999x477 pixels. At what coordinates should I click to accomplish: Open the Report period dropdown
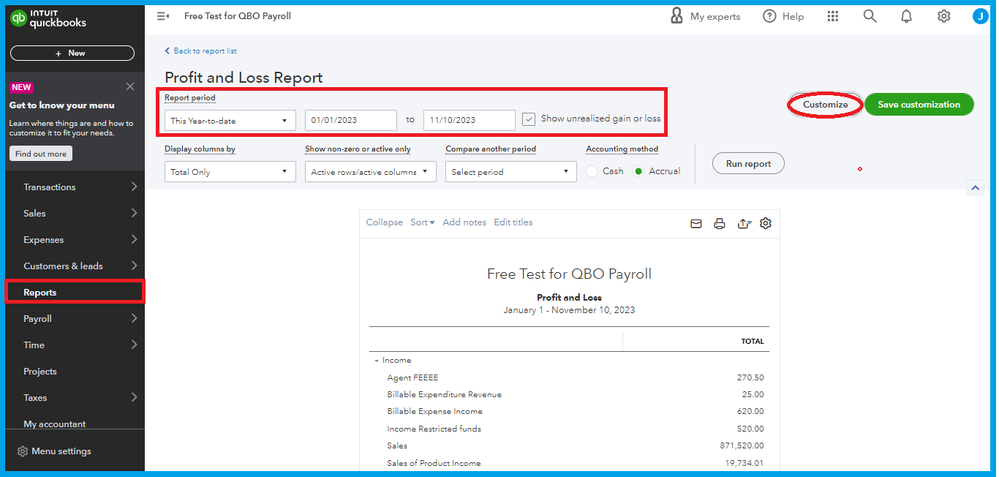[230, 120]
